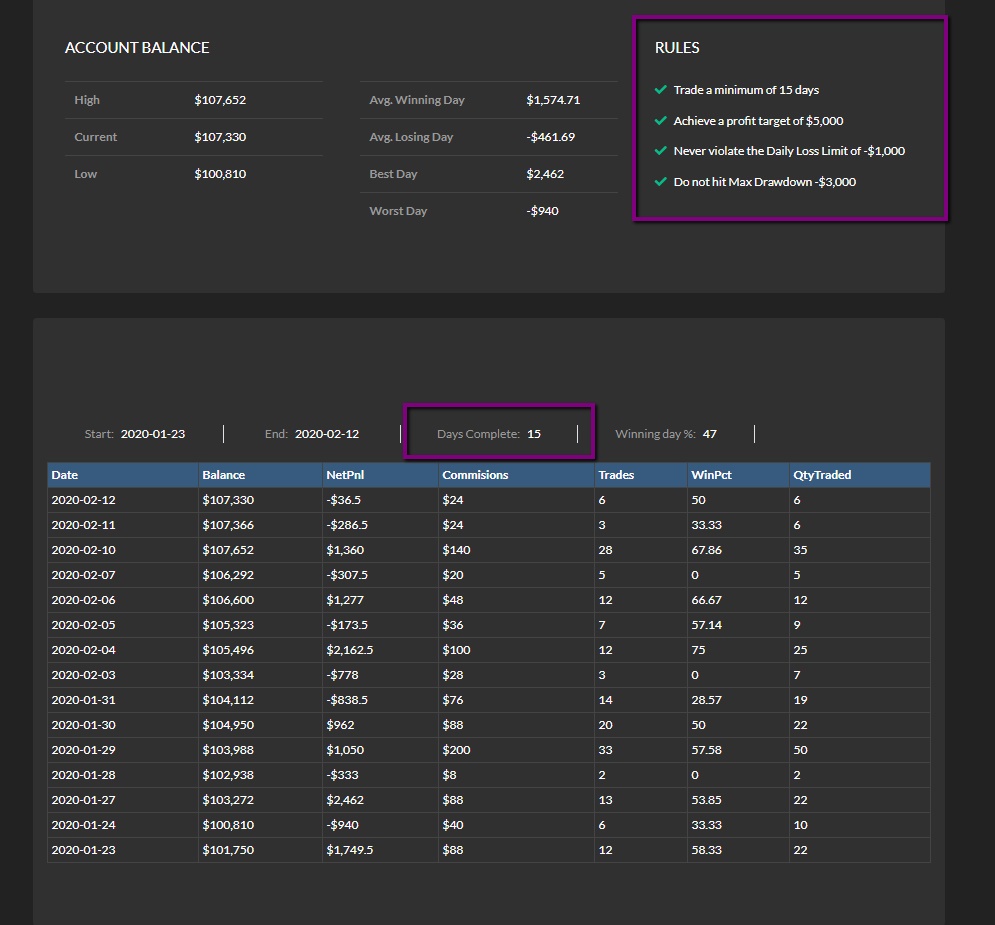Screen dimensions: 995x925
Task: Click the Best Day value $2,462
Action: point(545,174)
